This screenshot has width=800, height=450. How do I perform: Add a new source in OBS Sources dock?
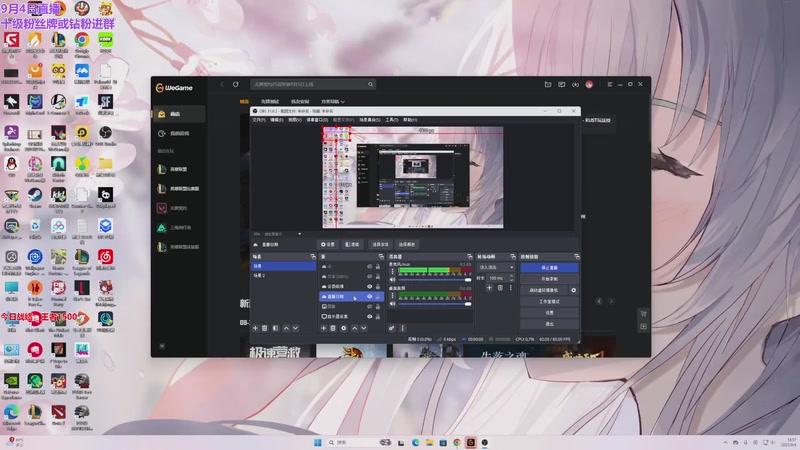point(323,328)
